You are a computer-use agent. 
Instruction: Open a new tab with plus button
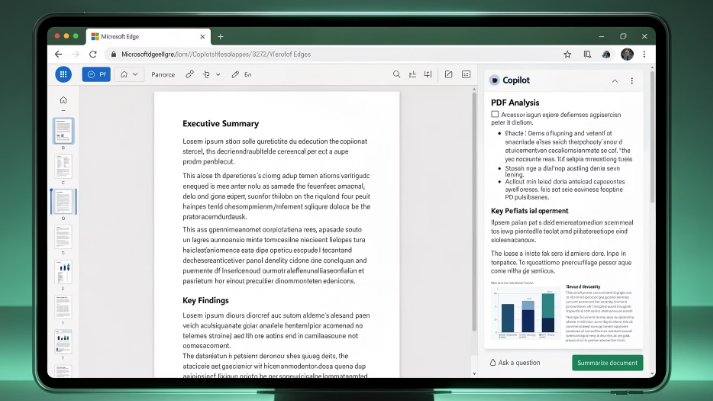click(221, 36)
